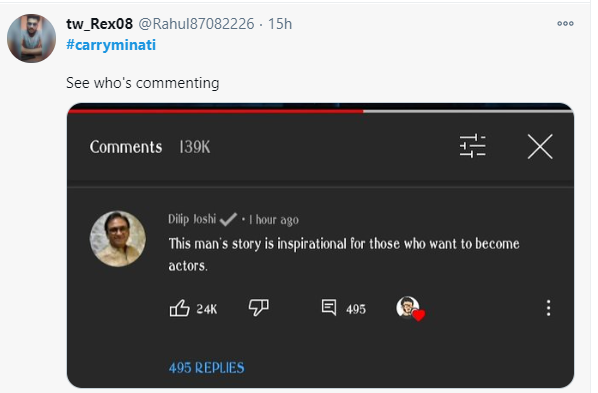Close the Comments panel with the X
Image resolution: width=598 pixels, height=393 pixels.
click(x=540, y=146)
